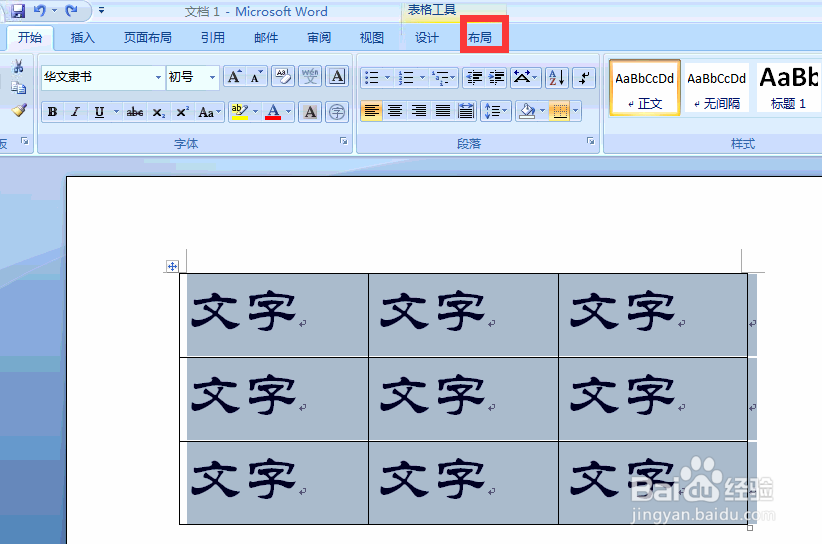Open the Change Case Aa menu

209,112
